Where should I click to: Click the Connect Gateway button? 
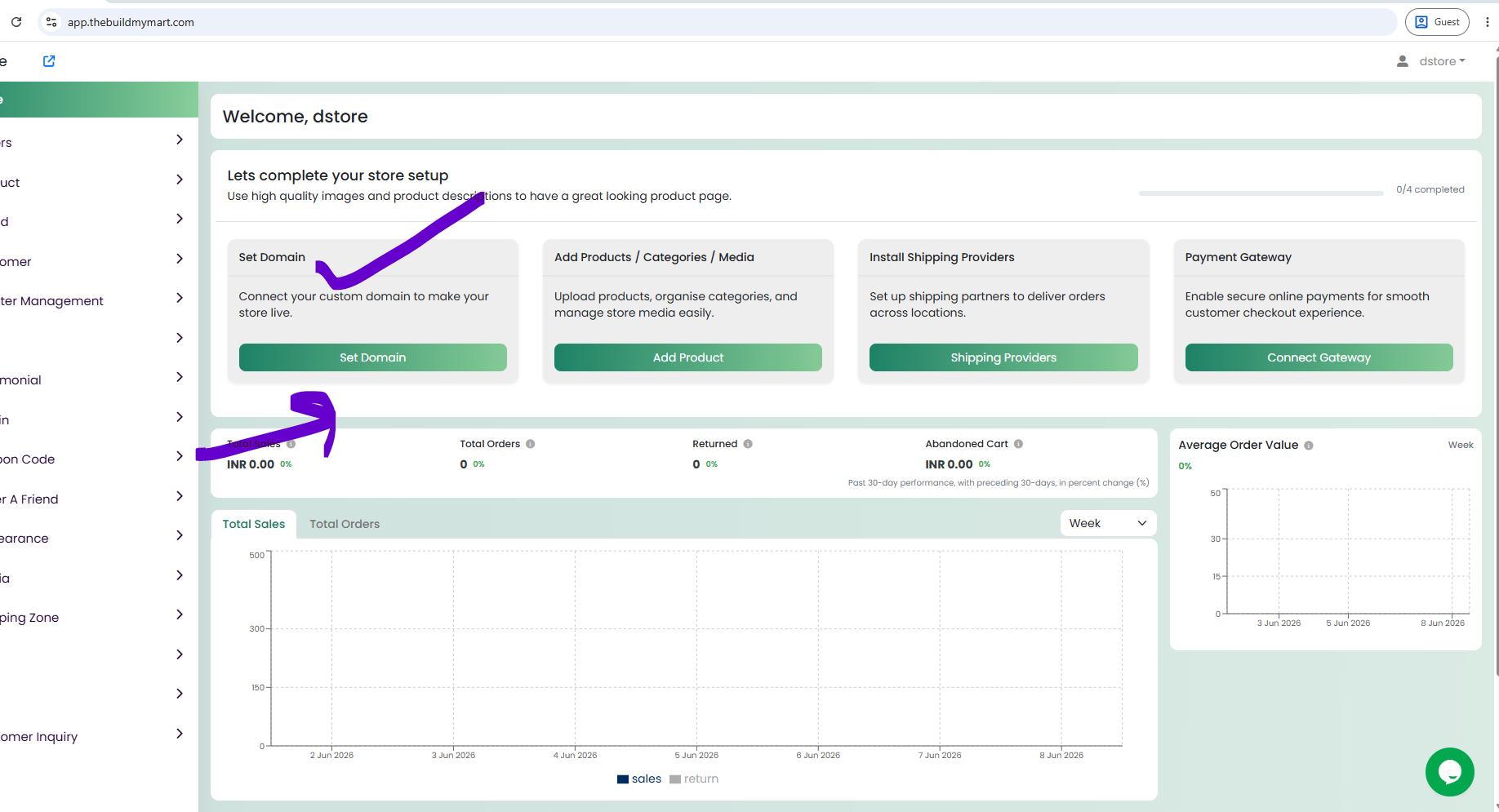tap(1319, 357)
